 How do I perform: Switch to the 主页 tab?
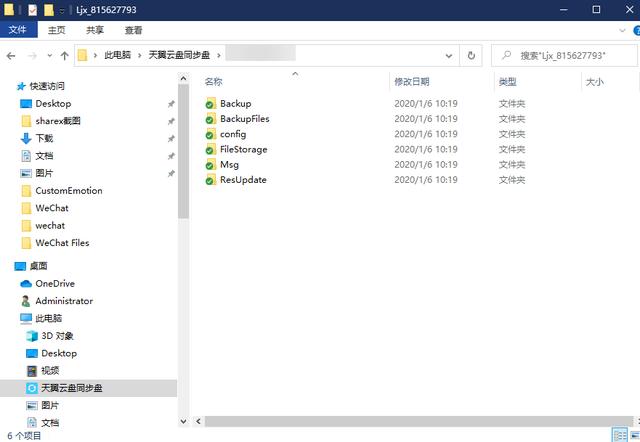56,30
